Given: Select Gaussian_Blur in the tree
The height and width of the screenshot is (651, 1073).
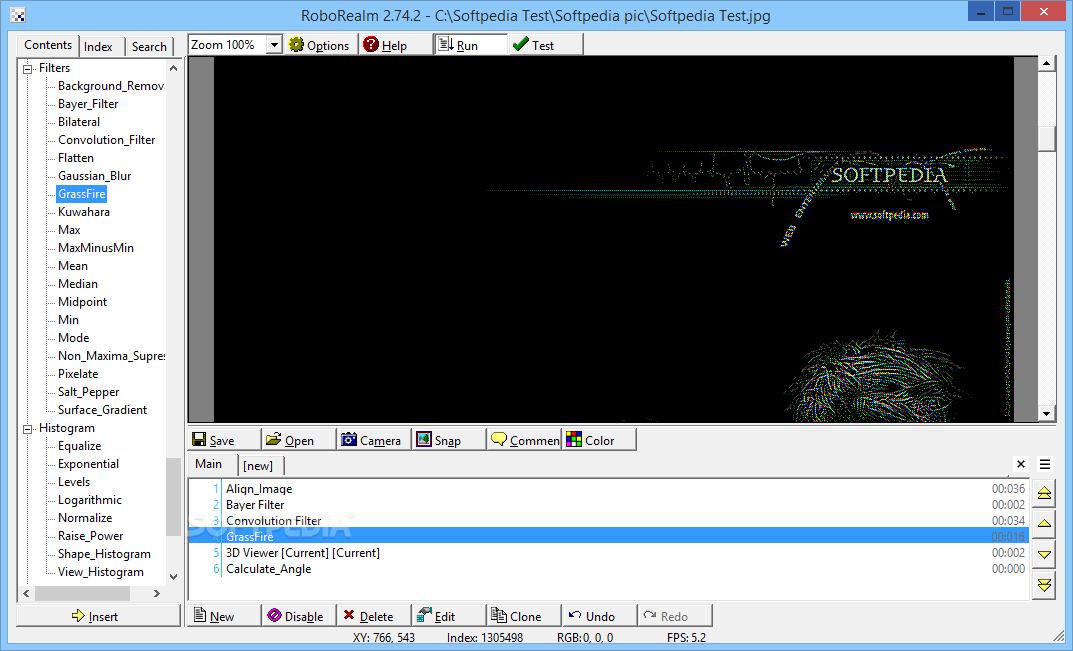Looking at the screenshot, I should point(94,176).
